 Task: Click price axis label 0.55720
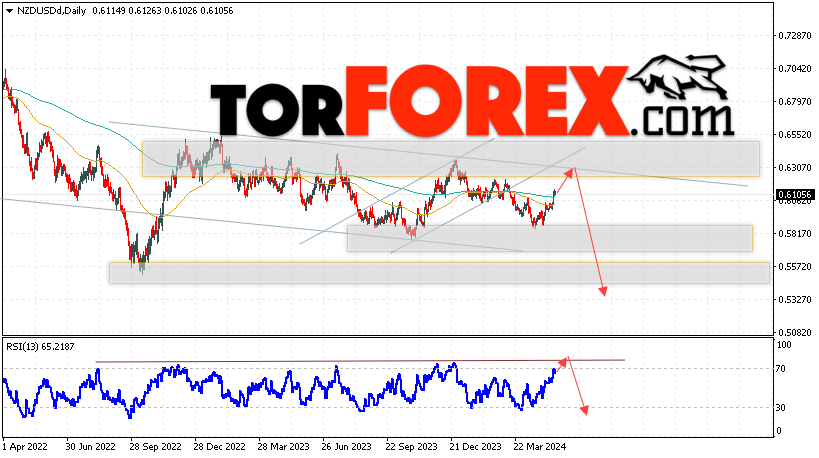(x=795, y=266)
